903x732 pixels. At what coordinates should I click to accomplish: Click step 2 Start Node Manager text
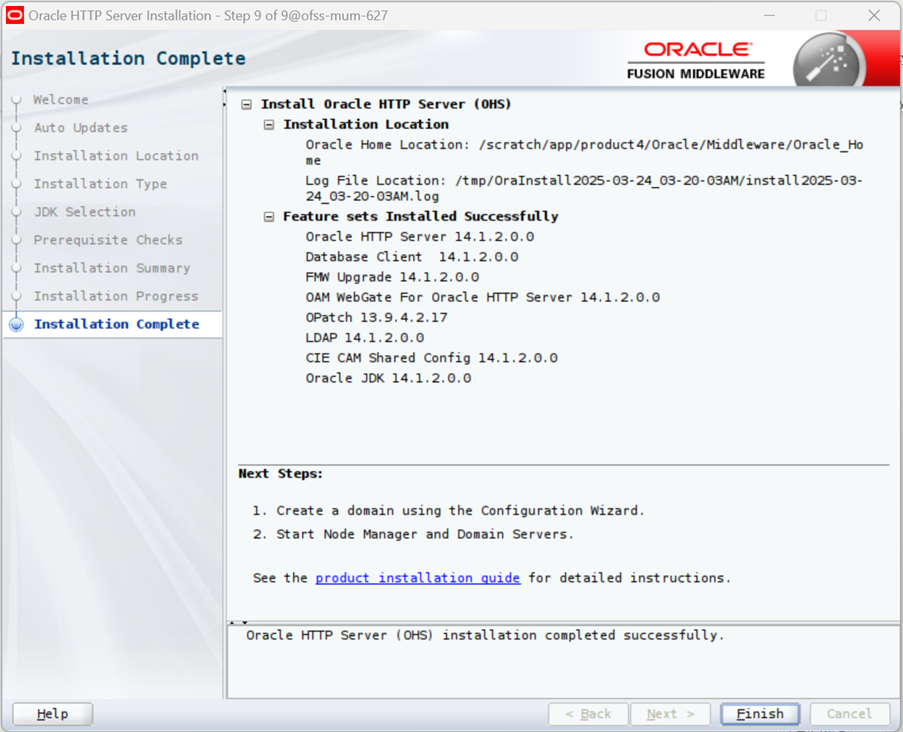[x=413, y=534]
